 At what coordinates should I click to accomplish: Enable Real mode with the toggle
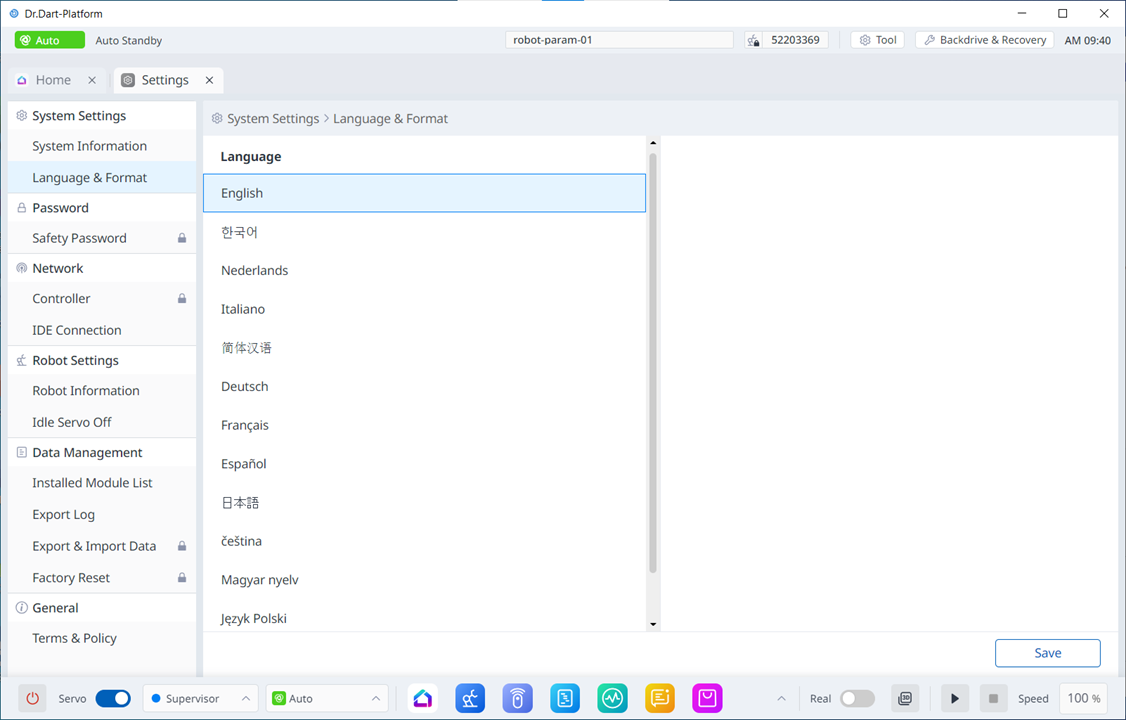point(856,698)
